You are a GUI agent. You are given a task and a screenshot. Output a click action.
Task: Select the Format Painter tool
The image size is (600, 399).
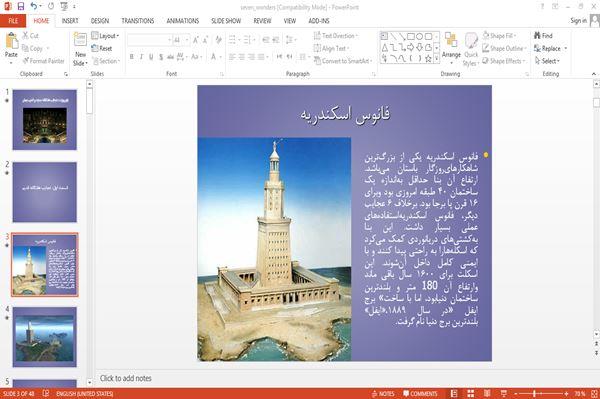point(43,61)
